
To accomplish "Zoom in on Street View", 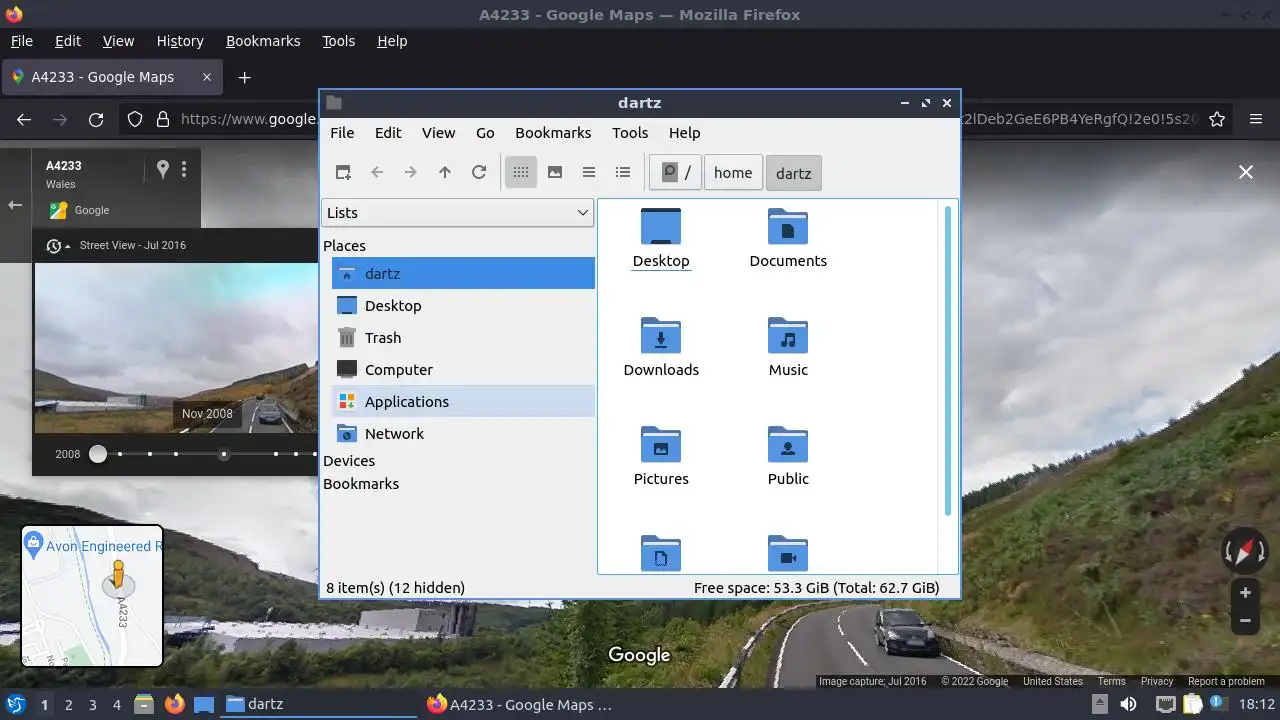I will pyautogui.click(x=1245, y=593).
